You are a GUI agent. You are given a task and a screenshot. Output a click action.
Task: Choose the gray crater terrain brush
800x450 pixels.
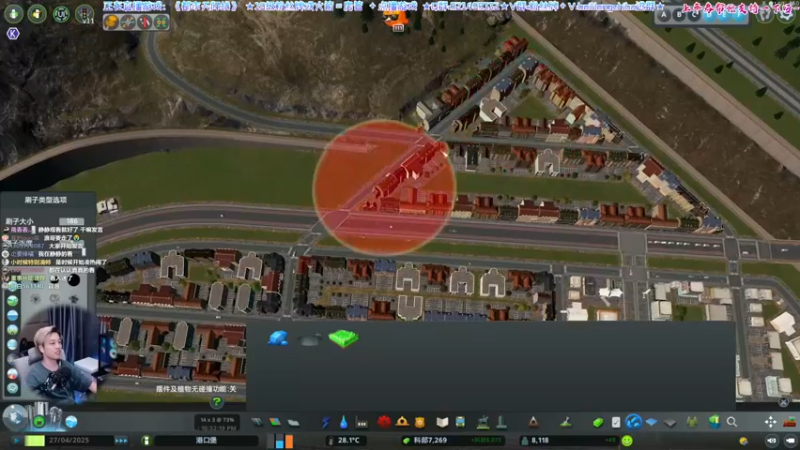[310, 340]
